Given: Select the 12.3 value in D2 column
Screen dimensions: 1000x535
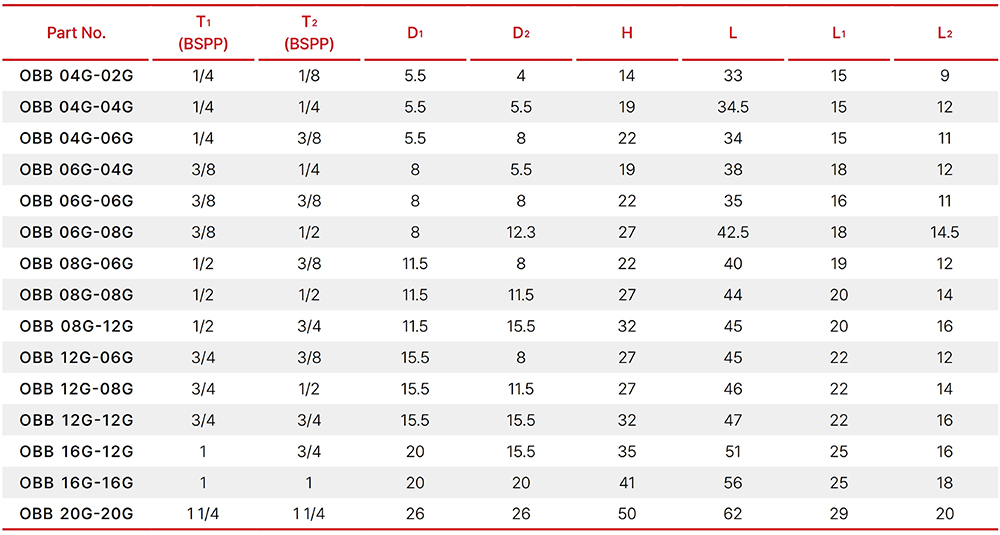Looking at the screenshot, I should (x=521, y=233).
